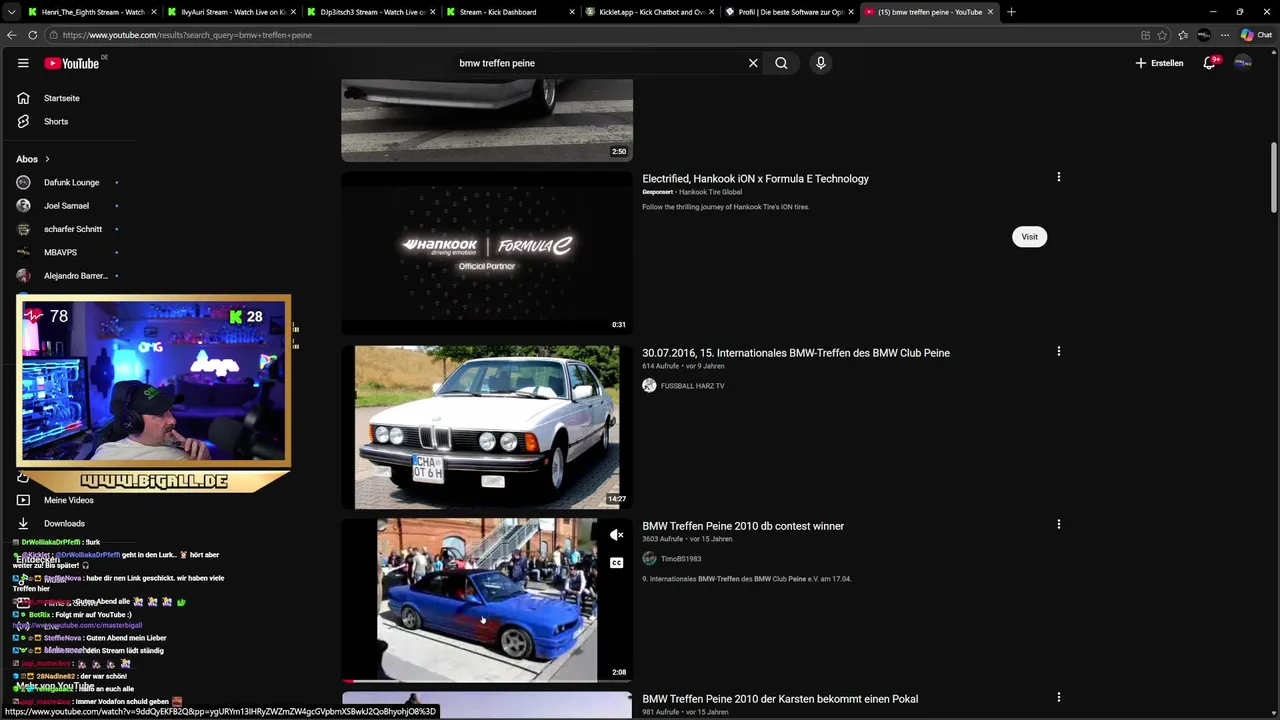
Task: Open the Joel Samael subscription
Action: click(68, 206)
